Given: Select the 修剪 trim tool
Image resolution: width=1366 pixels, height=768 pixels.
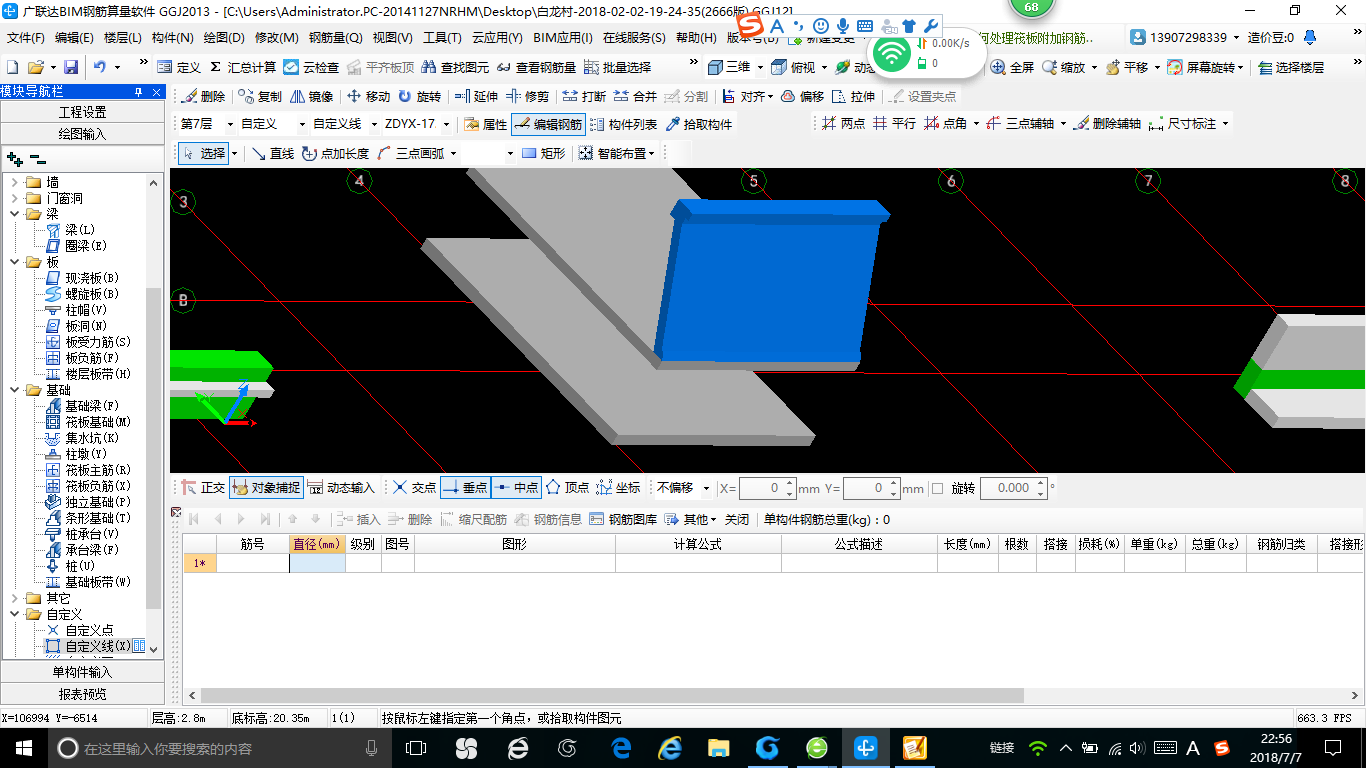Looking at the screenshot, I should (x=527, y=97).
